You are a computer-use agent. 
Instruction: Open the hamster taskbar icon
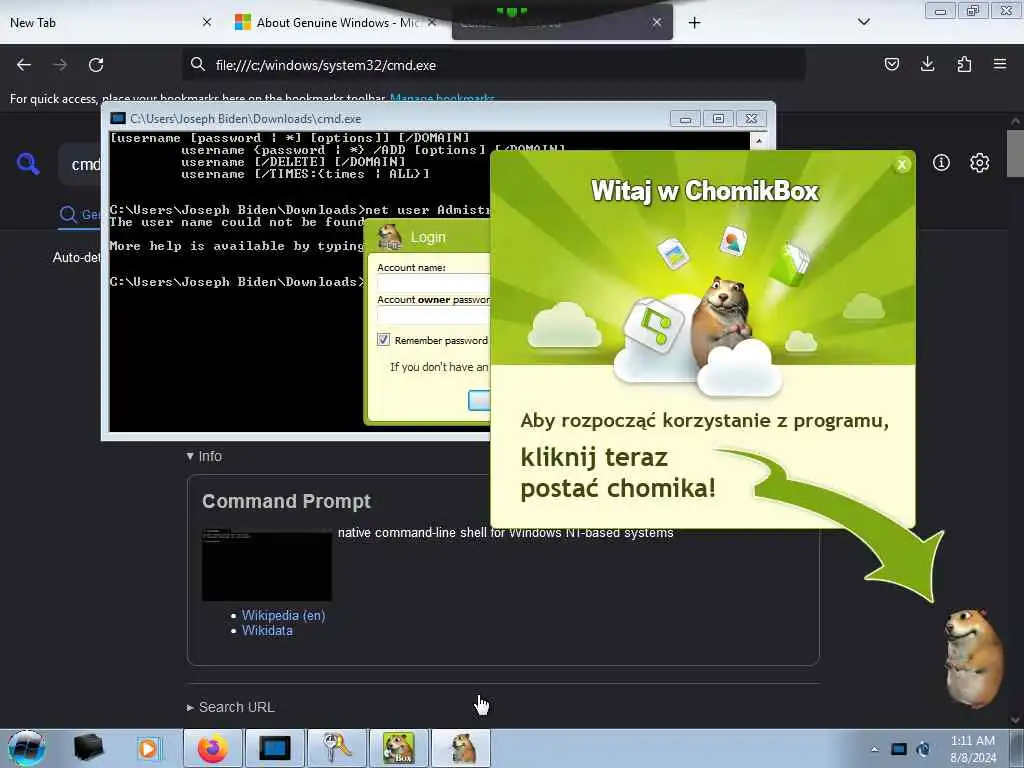(x=461, y=748)
